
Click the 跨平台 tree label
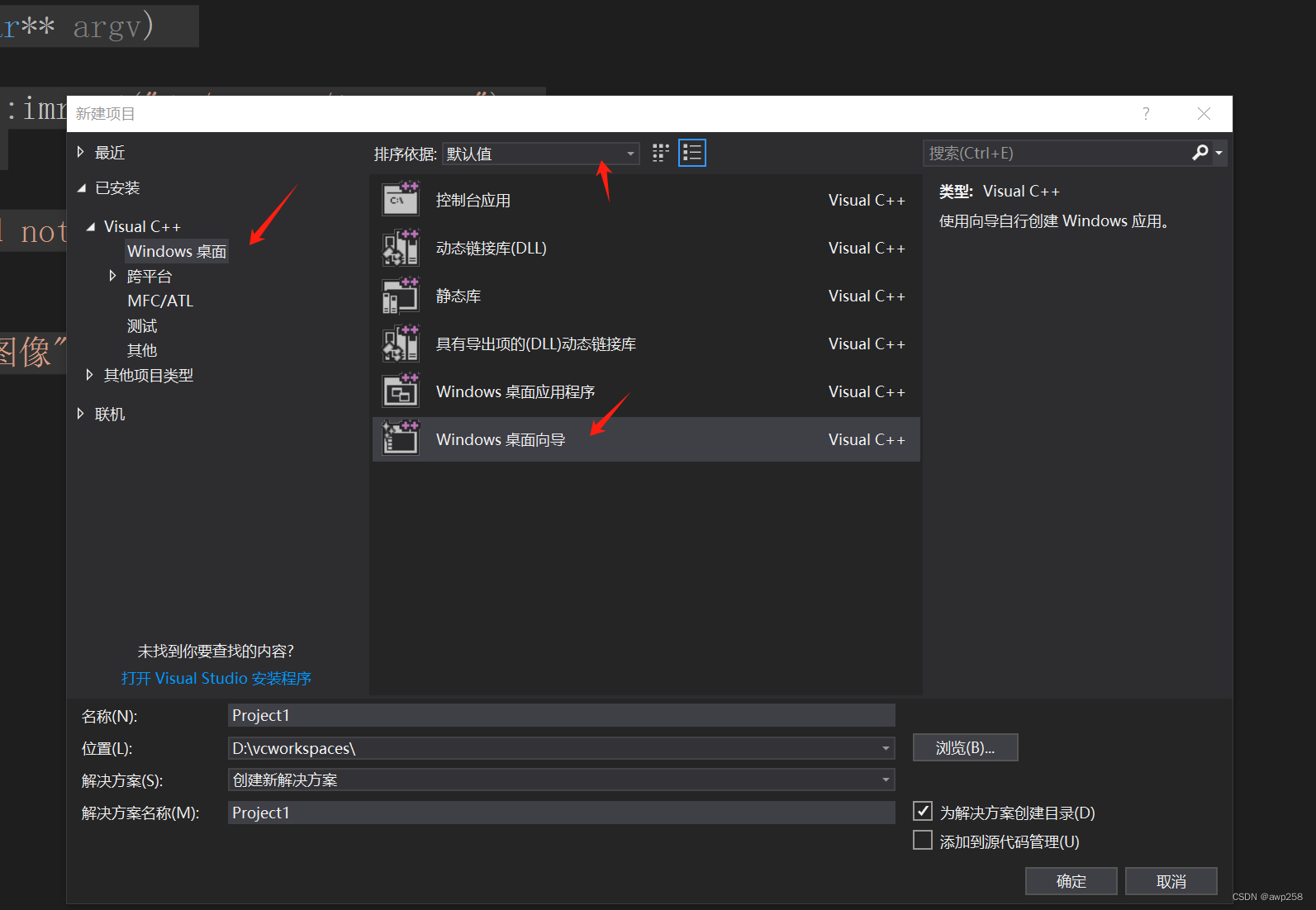point(150,276)
